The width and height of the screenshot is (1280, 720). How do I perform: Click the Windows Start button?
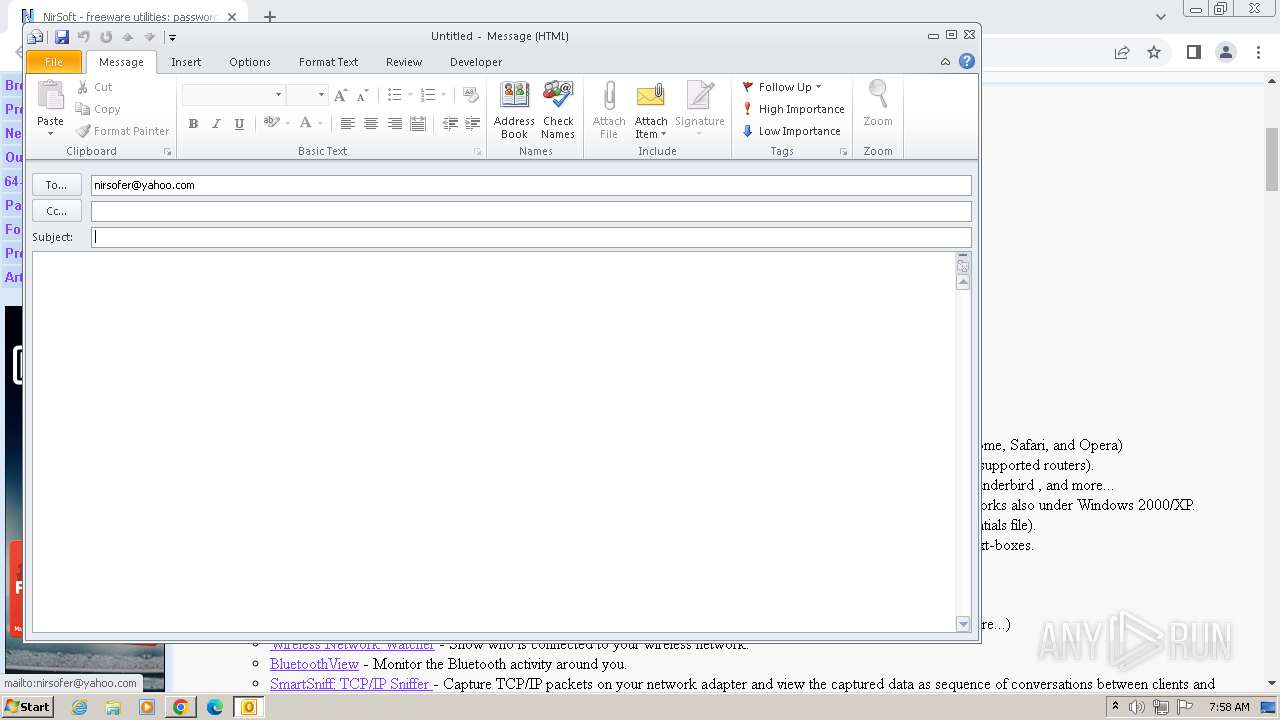click(x=27, y=707)
